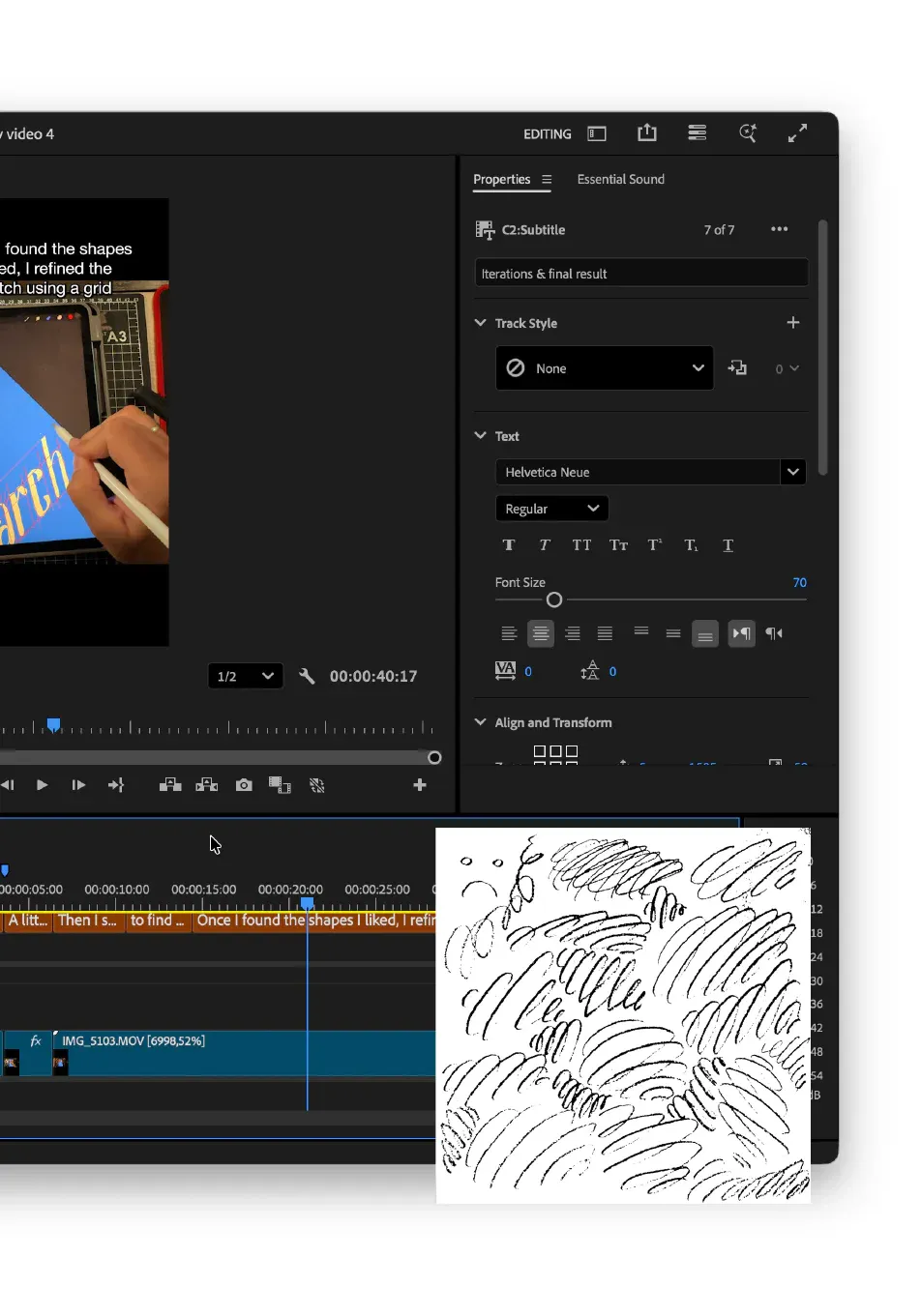The width and height of the screenshot is (921, 1316).
Task: Open the Quick Export progress icon
Action: click(x=697, y=133)
